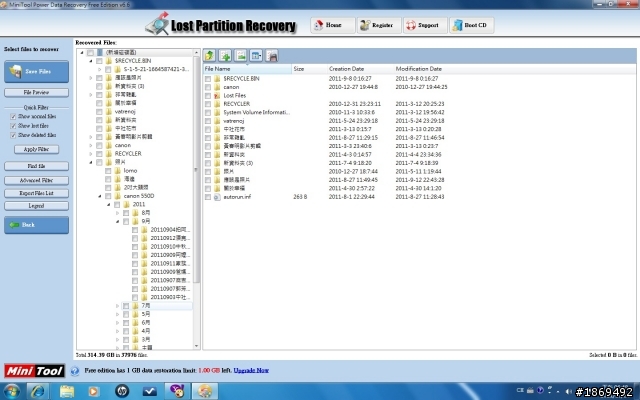Click the 2011 folder icon in tree
The image size is (640, 400).
point(127,204)
